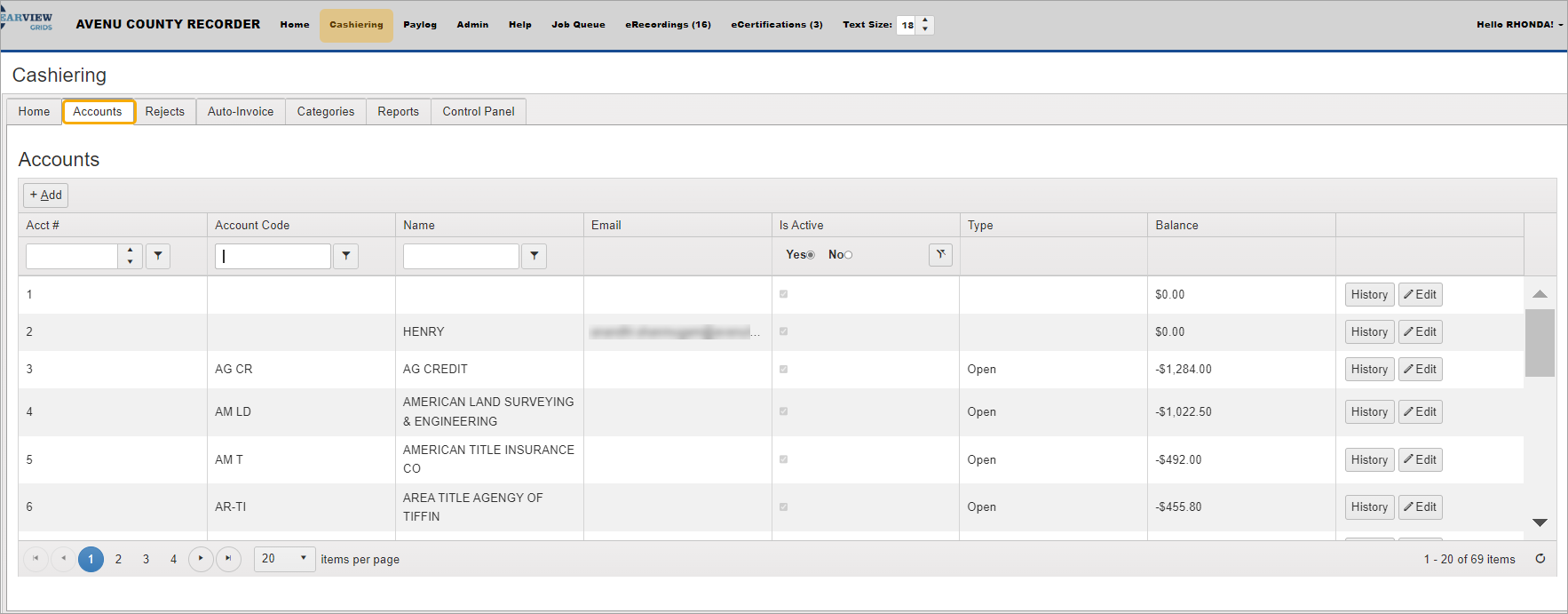Click the scroll down arrow in grid
The width and height of the screenshot is (1568, 614).
point(1540,522)
